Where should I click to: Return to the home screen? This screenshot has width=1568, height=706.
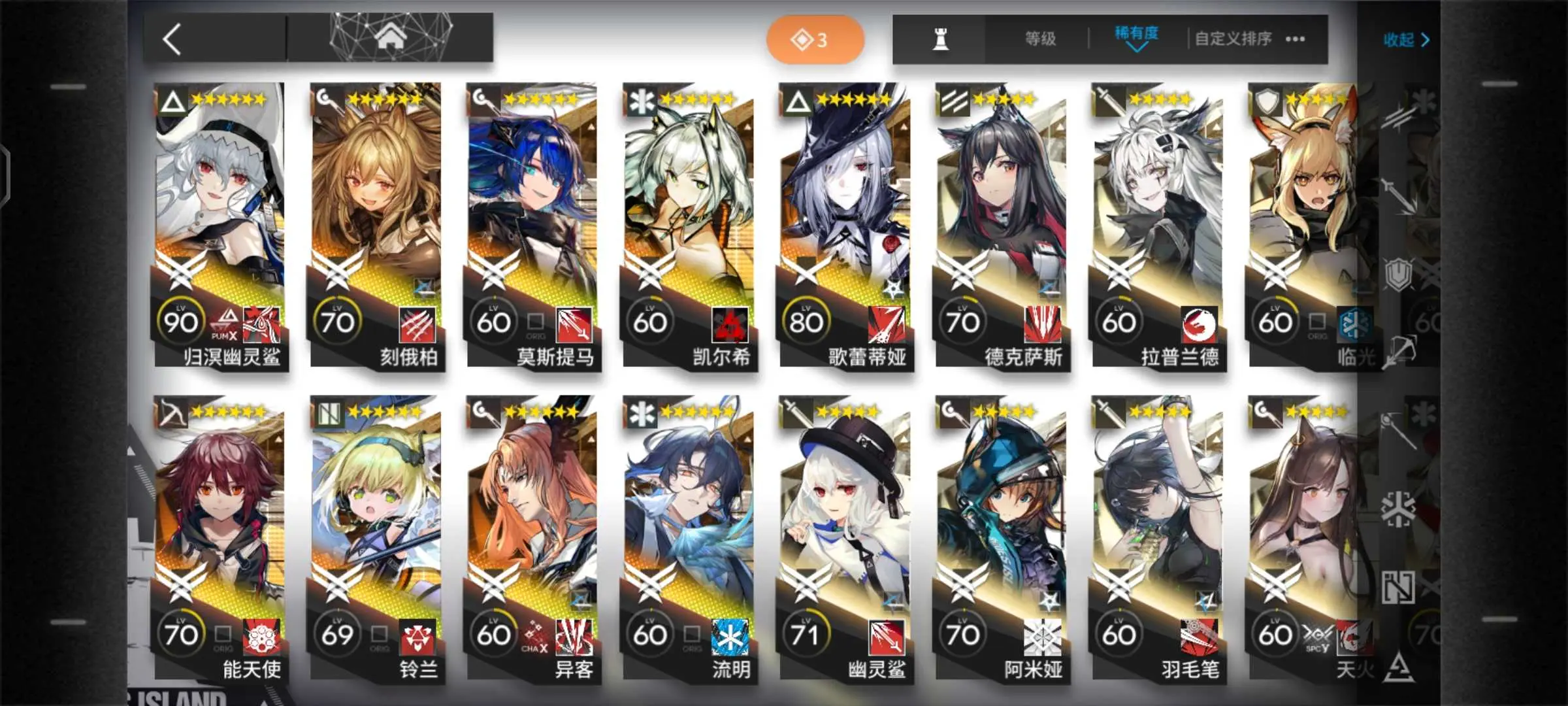(x=391, y=38)
